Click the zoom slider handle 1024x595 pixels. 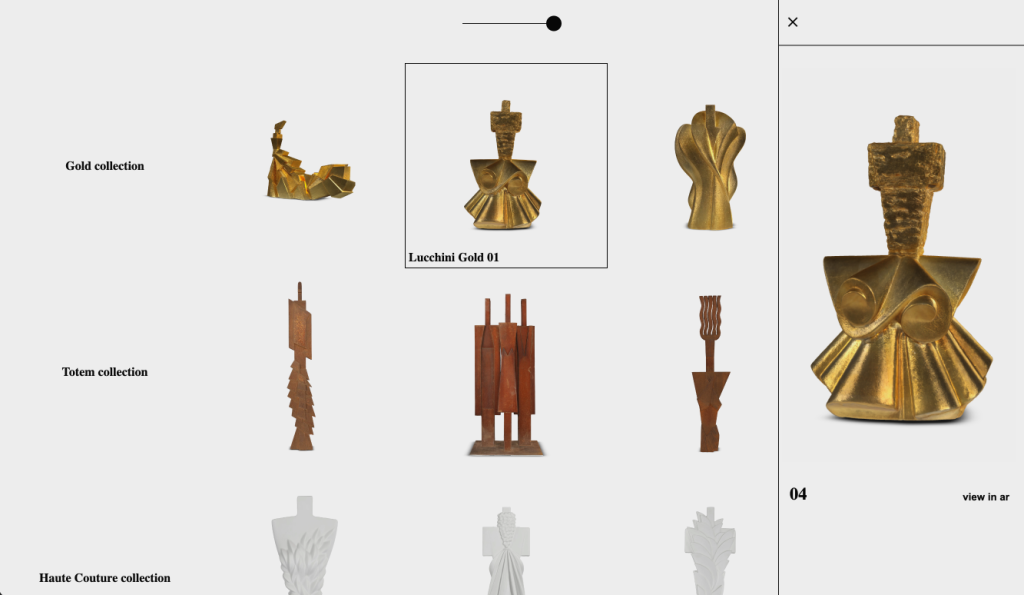point(554,24)
